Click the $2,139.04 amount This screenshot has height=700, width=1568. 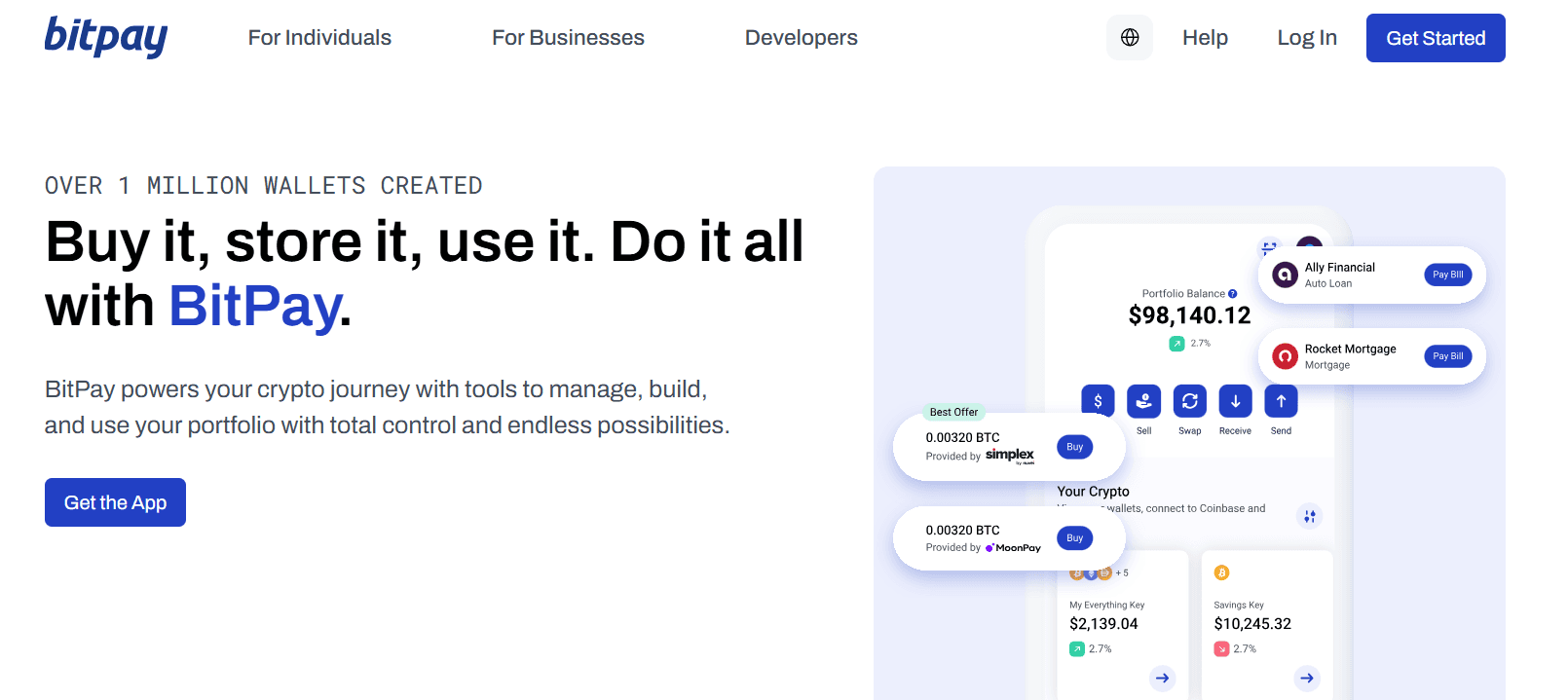click(1103, 624)
